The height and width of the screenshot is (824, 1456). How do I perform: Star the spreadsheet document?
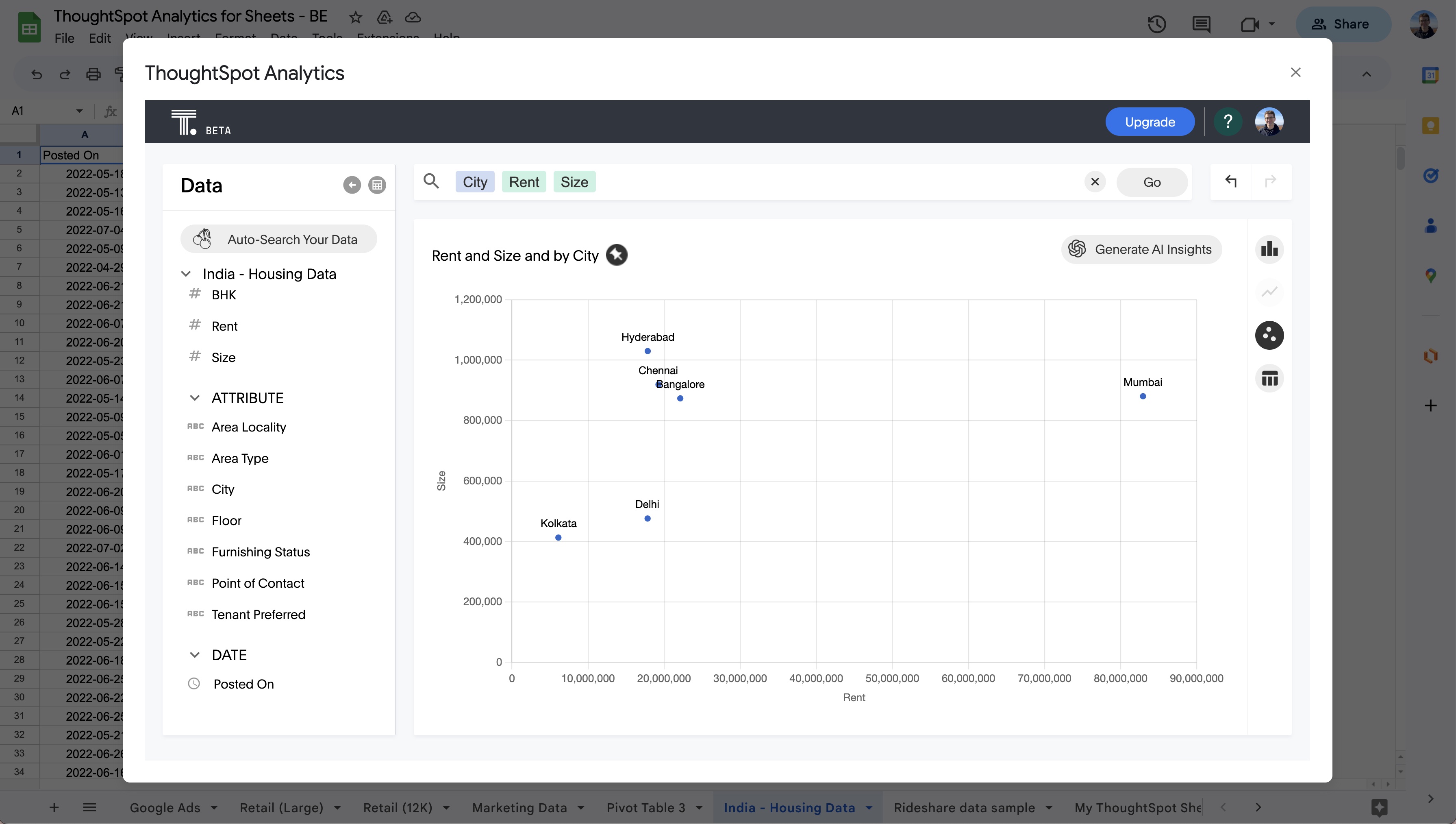[355, 17]
